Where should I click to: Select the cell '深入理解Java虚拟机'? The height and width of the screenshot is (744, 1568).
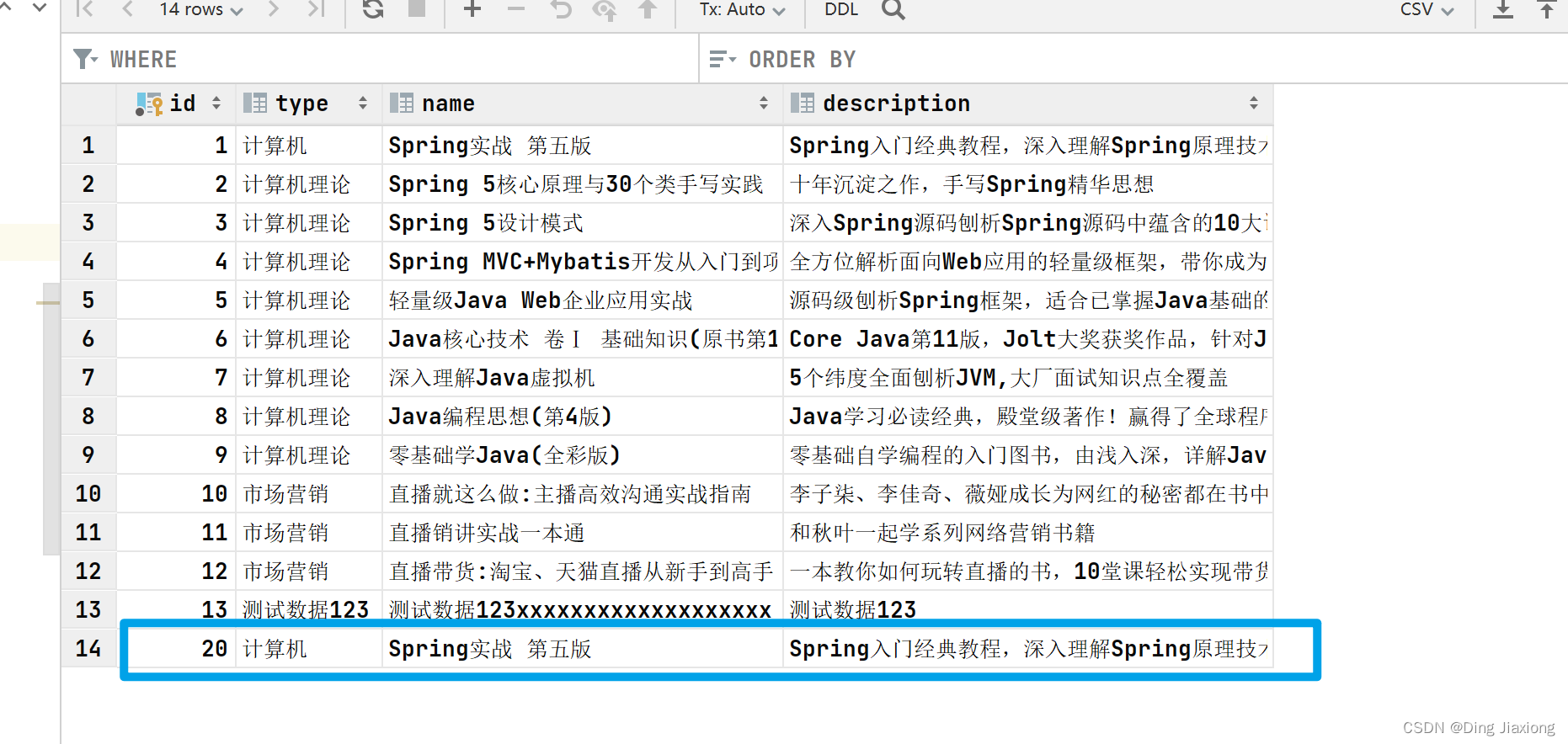(x=582, y=378)
